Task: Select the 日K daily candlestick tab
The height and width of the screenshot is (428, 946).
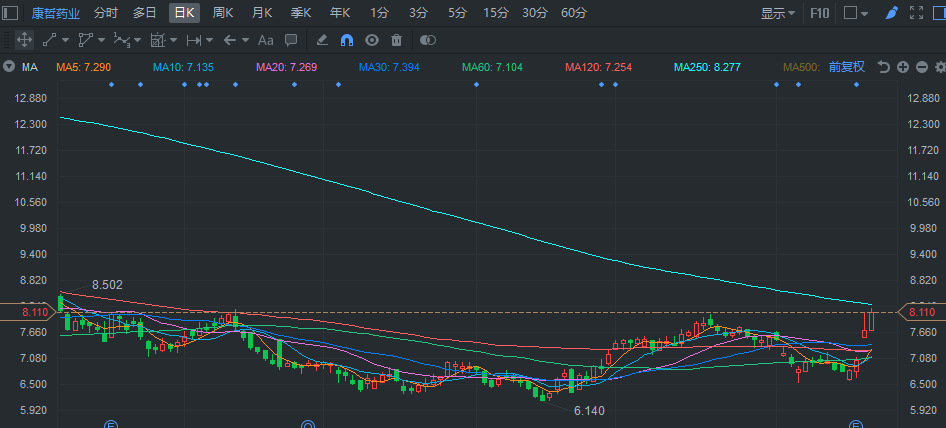Action: [x=185, y=13]
